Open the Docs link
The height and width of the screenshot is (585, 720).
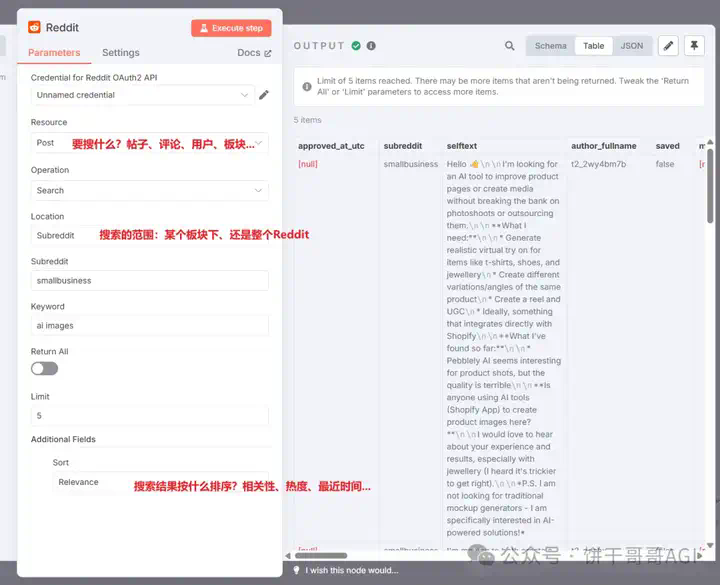[x=254, y=53]
